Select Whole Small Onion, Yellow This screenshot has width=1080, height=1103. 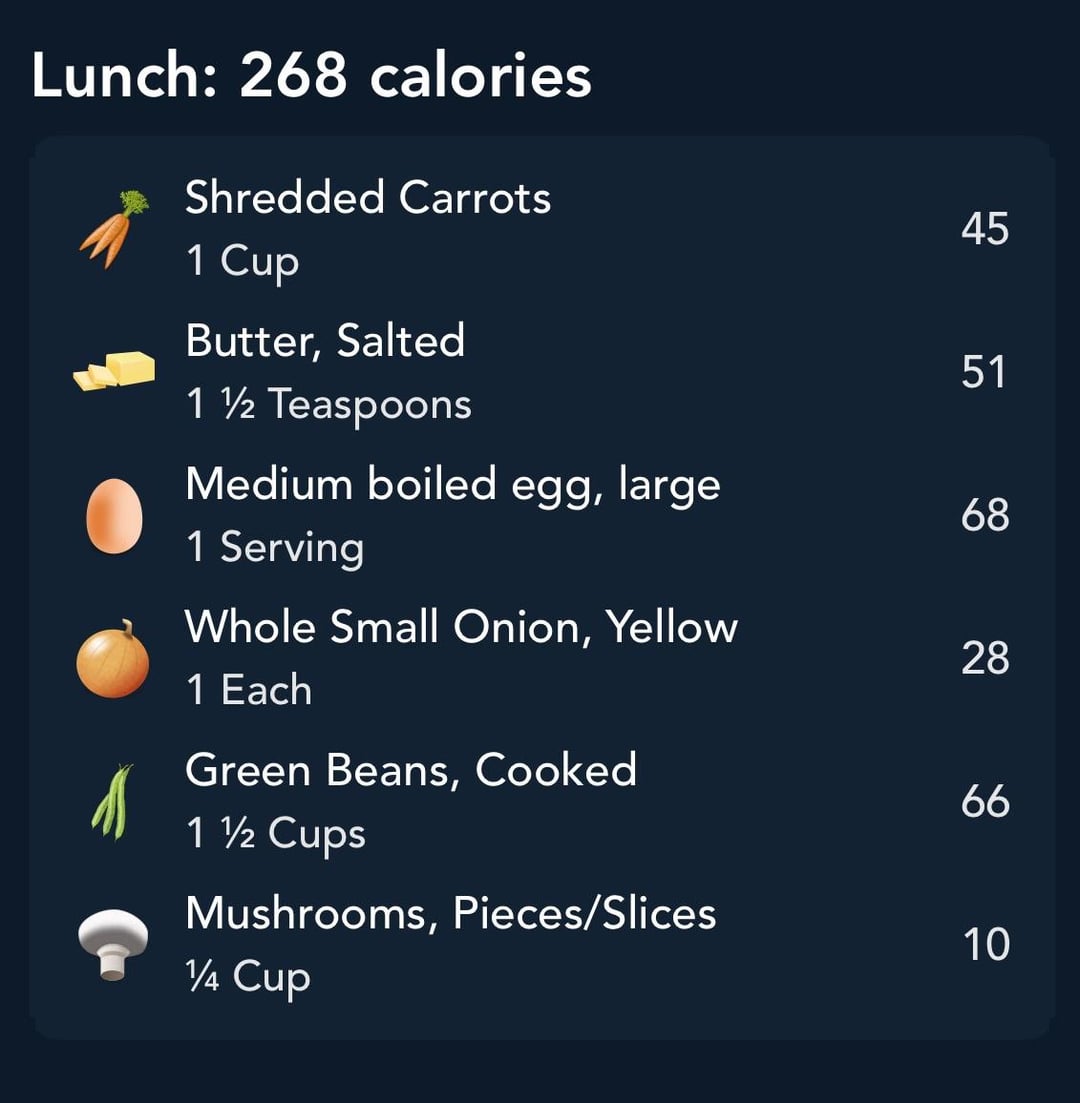click(x=542, y=658)
